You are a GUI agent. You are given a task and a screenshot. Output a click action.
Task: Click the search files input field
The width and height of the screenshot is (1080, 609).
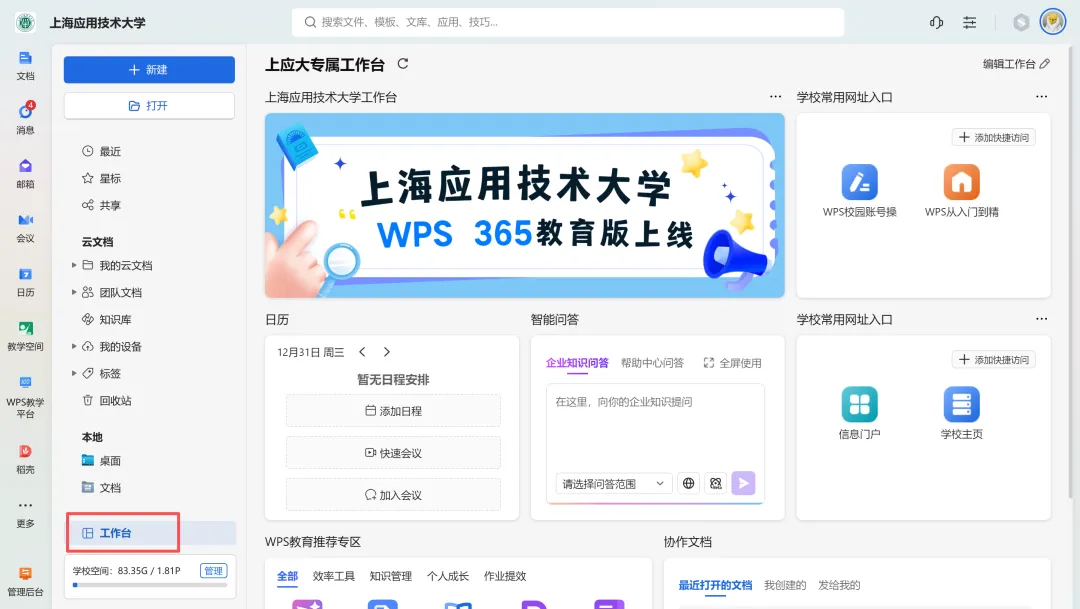[568, 22]
